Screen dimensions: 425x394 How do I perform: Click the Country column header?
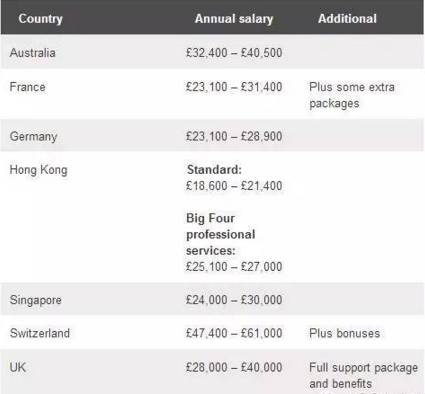pos(40,19)
